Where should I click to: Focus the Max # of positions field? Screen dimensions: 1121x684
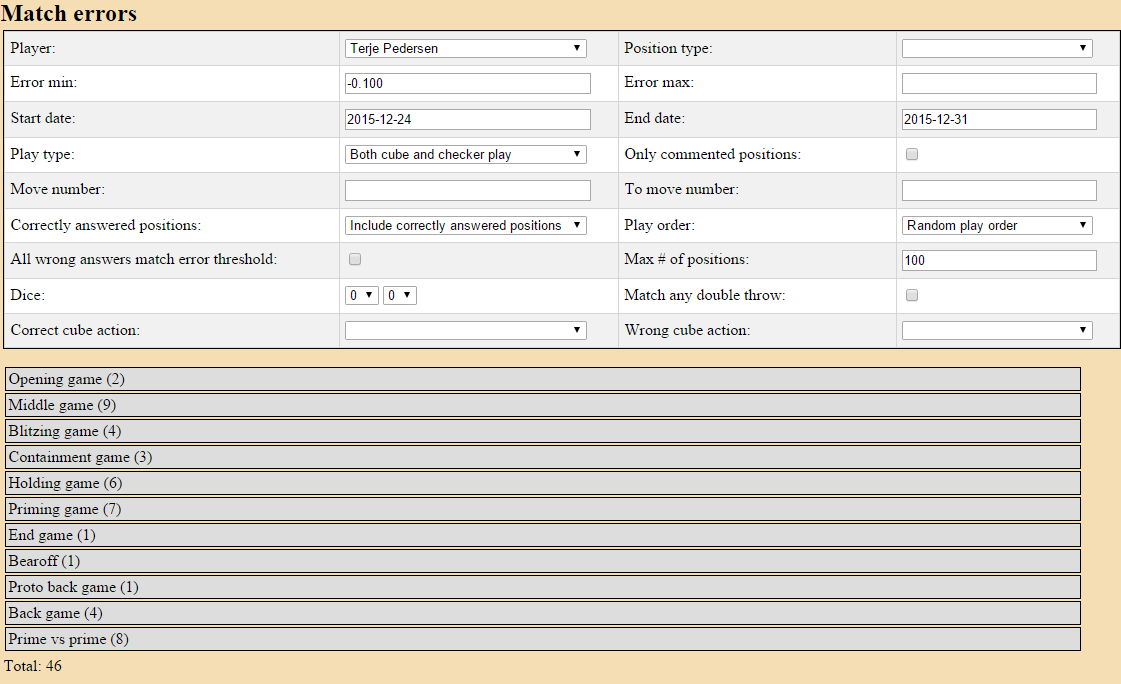click(998, 260)
